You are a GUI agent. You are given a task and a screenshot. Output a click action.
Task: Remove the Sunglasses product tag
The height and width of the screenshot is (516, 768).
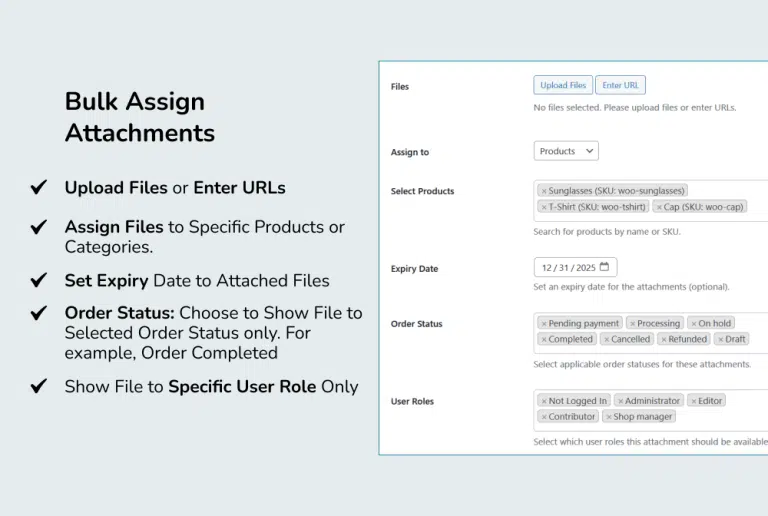tap(544, 191)
